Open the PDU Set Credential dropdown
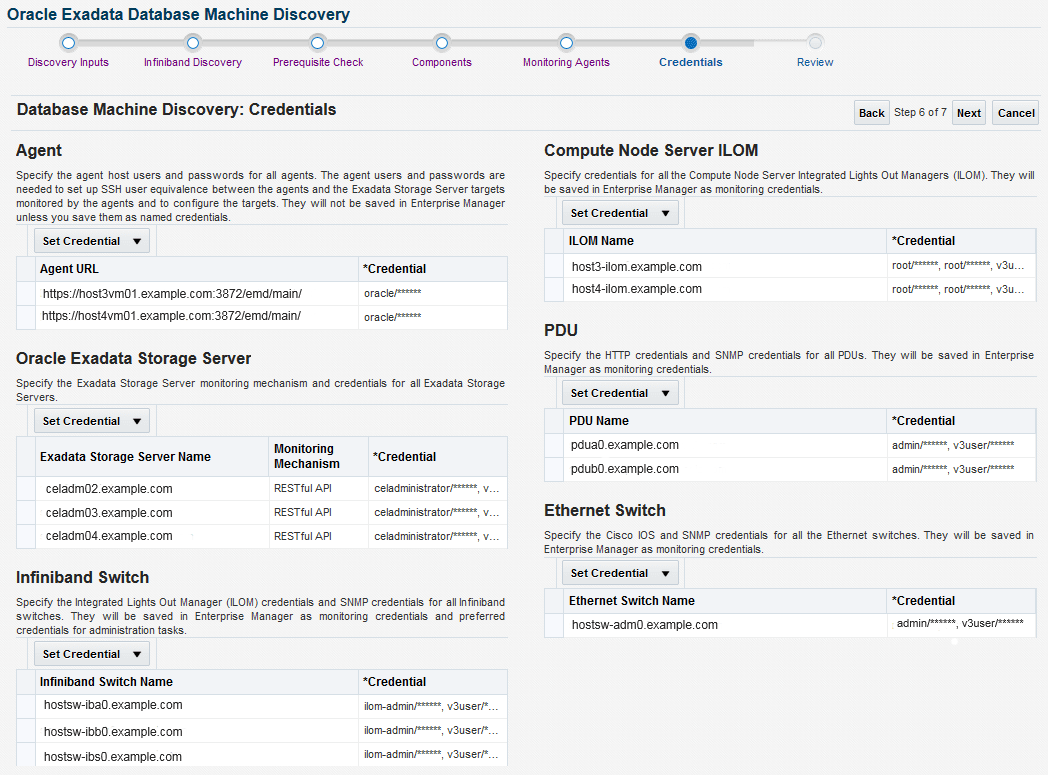The image size is (1048, 775). pos(619,392)
